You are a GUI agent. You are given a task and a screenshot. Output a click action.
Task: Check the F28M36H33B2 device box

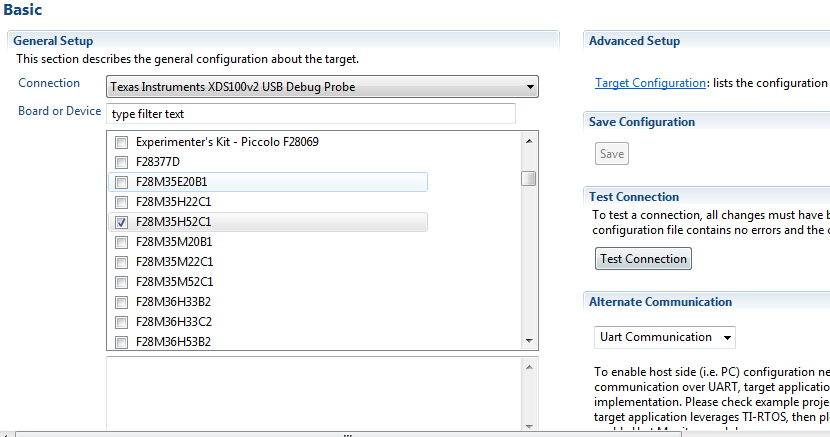[121, 302]
